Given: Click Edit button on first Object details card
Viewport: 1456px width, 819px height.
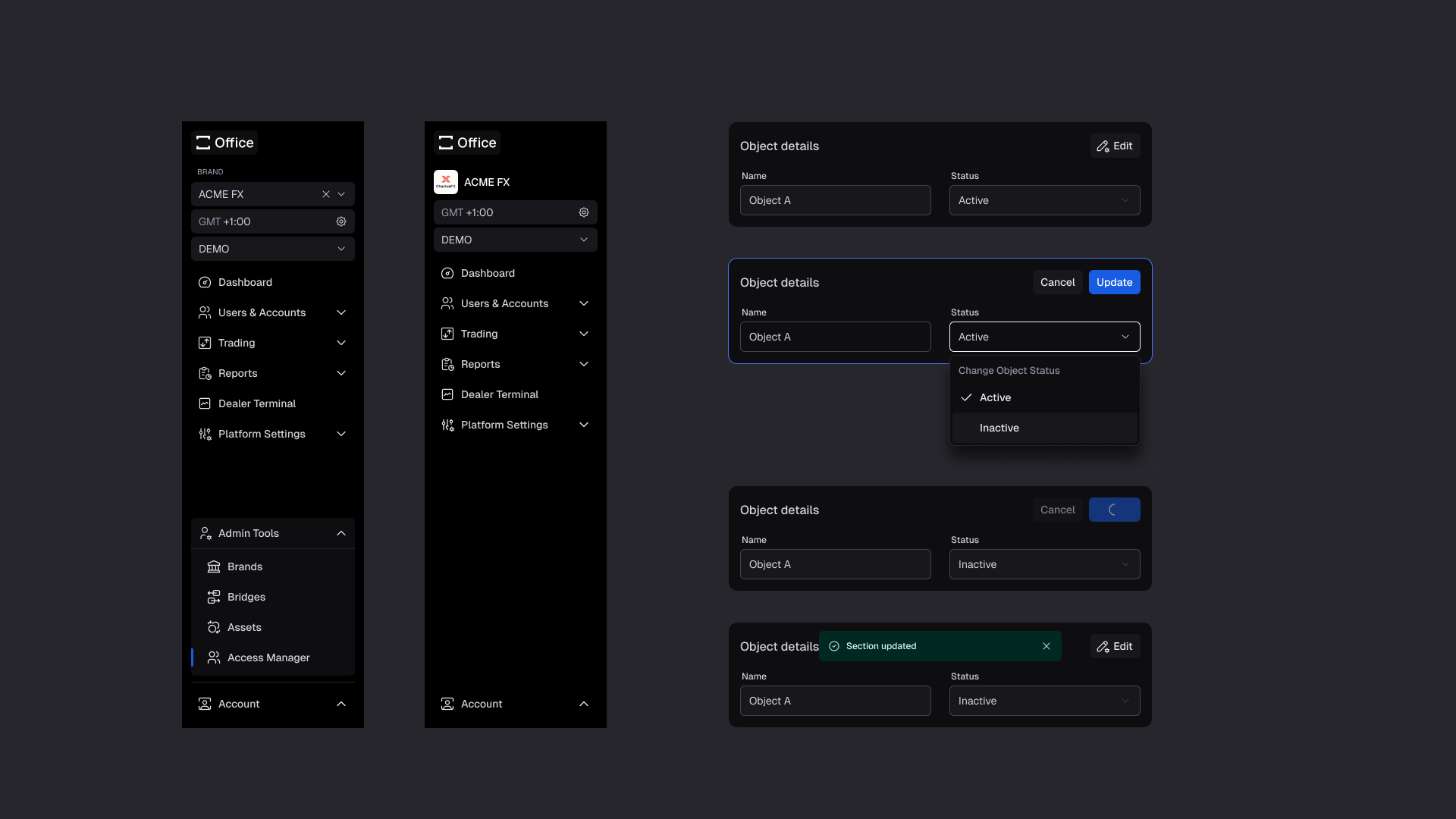Looking at the screenshot, I should point(1115,146).
